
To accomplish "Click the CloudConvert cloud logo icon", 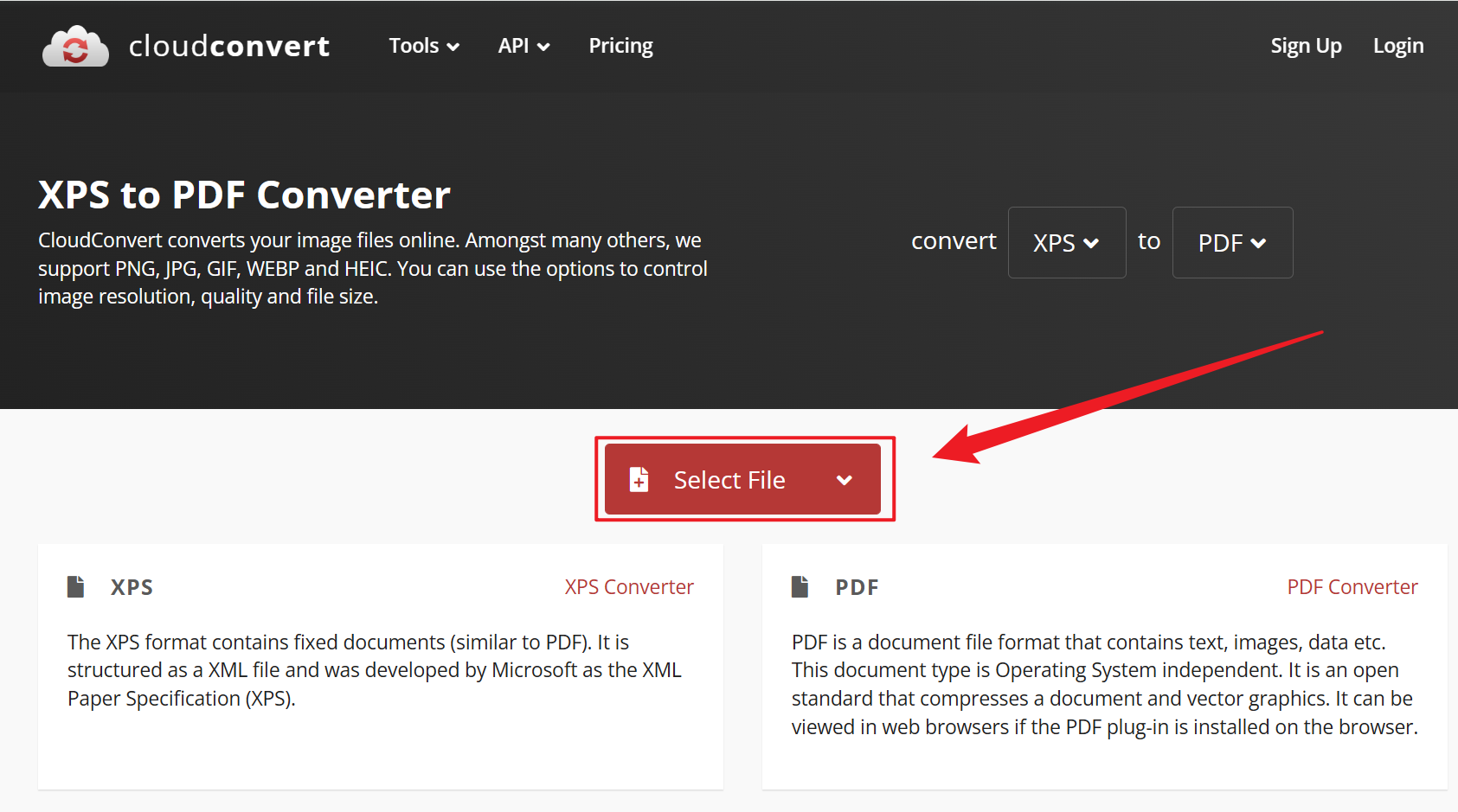I will (x=75, y=46).
